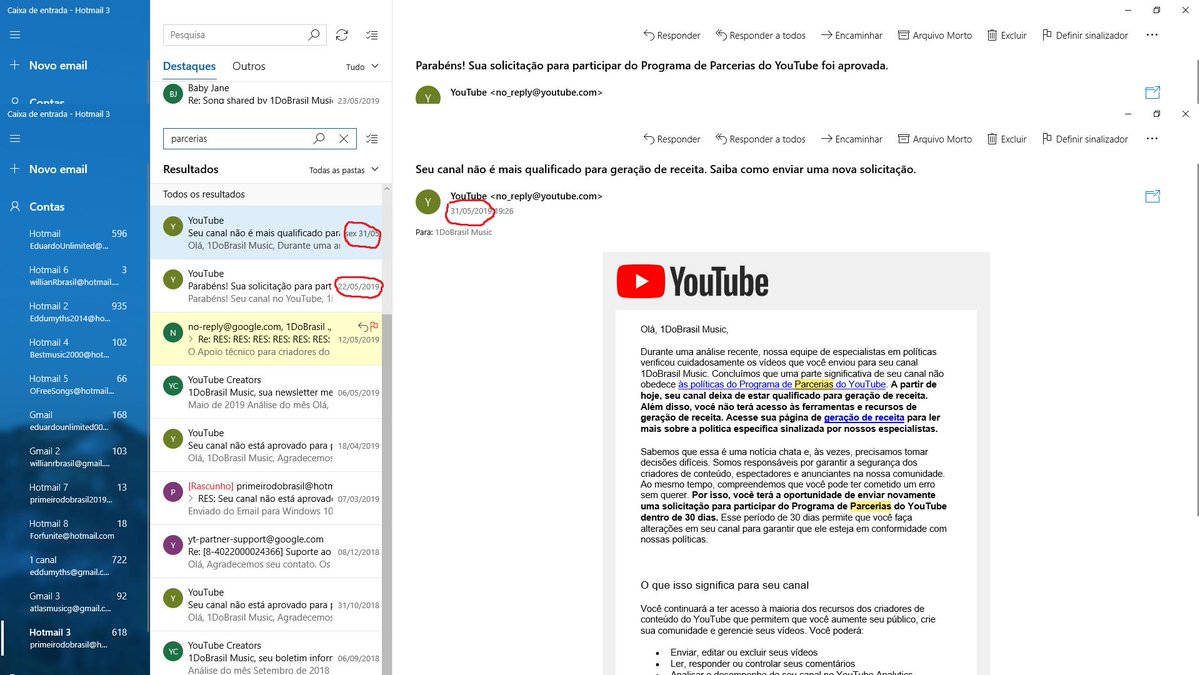Select the Hotmail account with 596 unread
This screenshot has width=1200, height=675.
(x=75, y=240)
